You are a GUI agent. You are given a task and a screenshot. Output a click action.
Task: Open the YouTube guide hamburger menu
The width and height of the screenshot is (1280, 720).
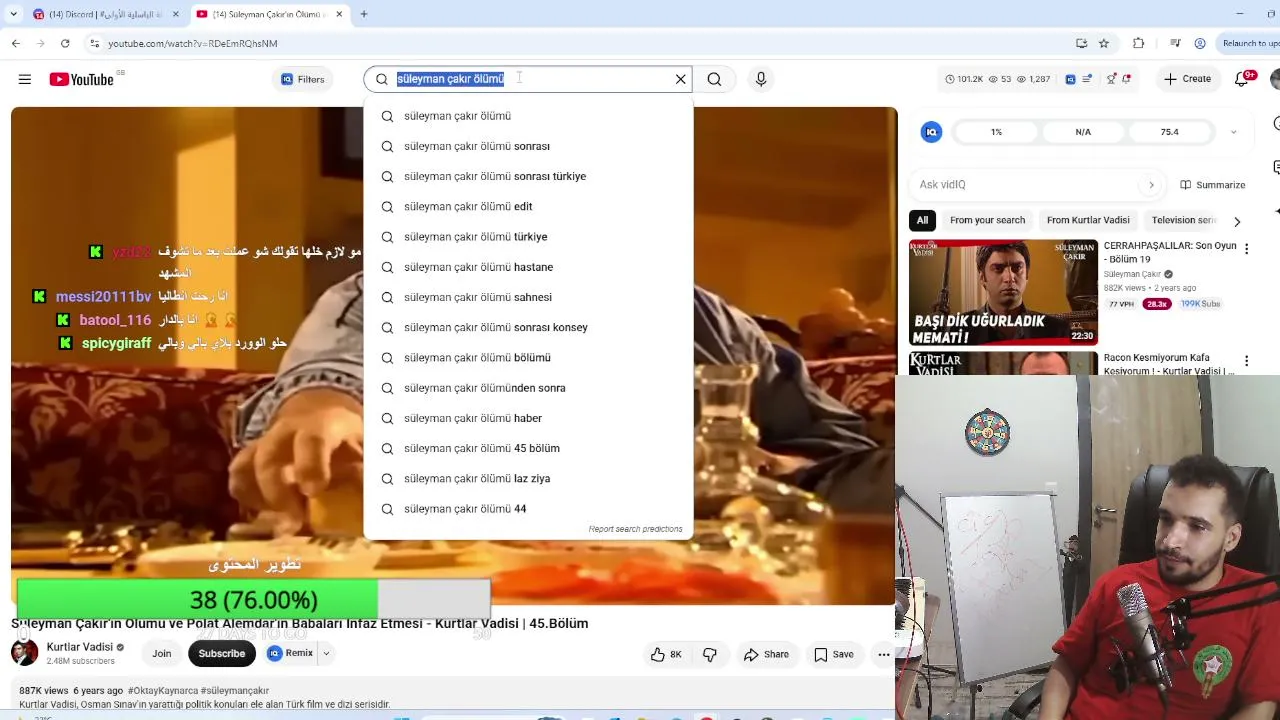click(x=25, y=79)
